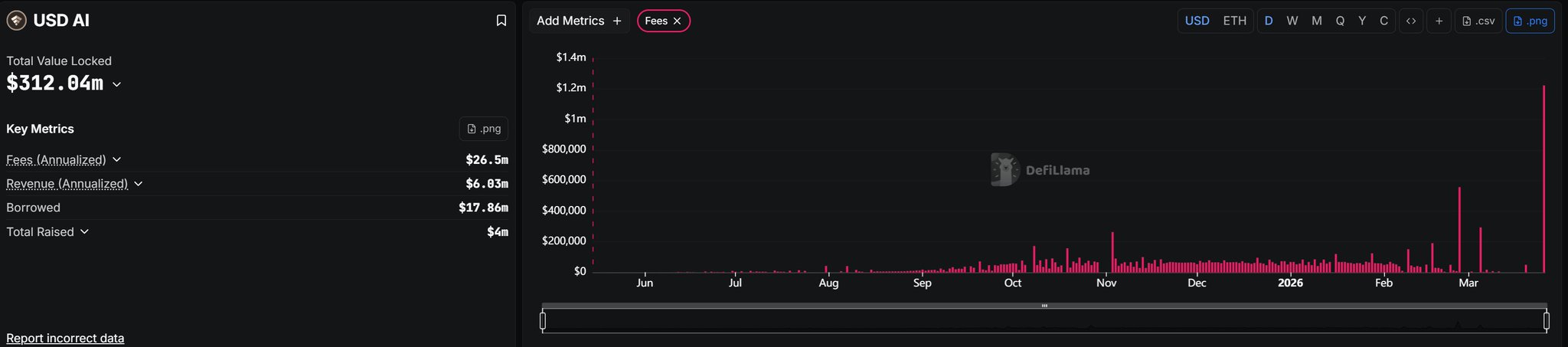This screenshot has height=347, width=1568.
Task: Click the $6.03m revenue value
Action: [487, 184]
